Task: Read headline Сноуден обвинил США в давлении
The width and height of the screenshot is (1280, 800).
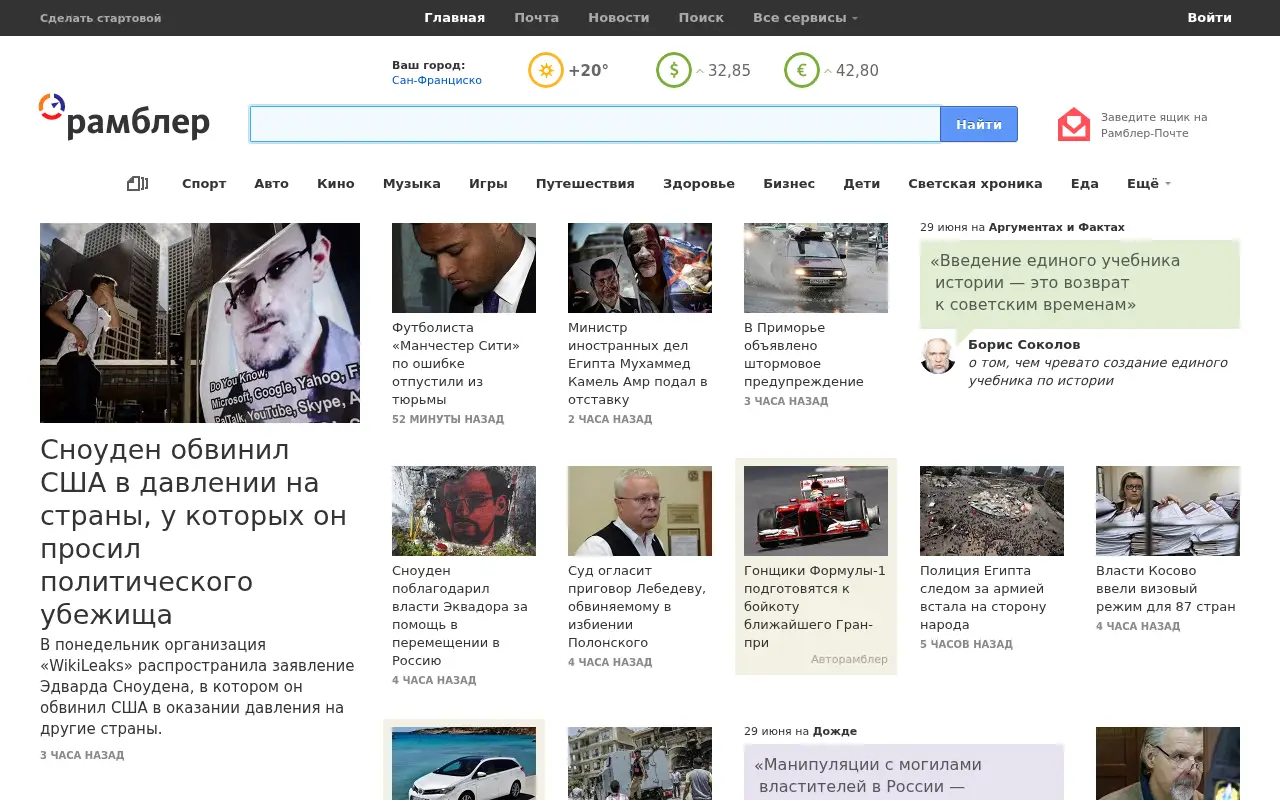Action: [195, 532]
